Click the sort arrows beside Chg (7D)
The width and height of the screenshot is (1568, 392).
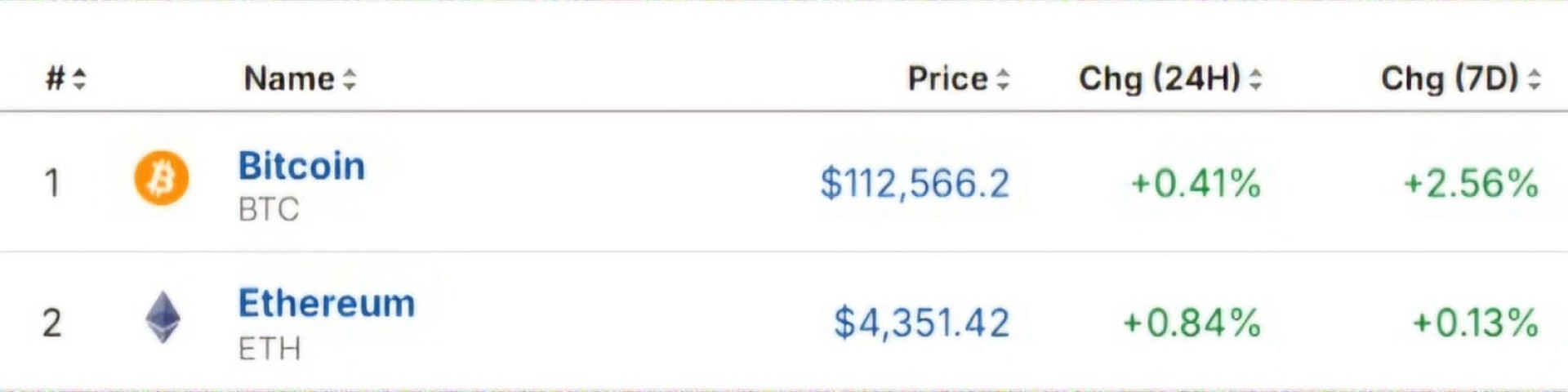[1534, 79]
